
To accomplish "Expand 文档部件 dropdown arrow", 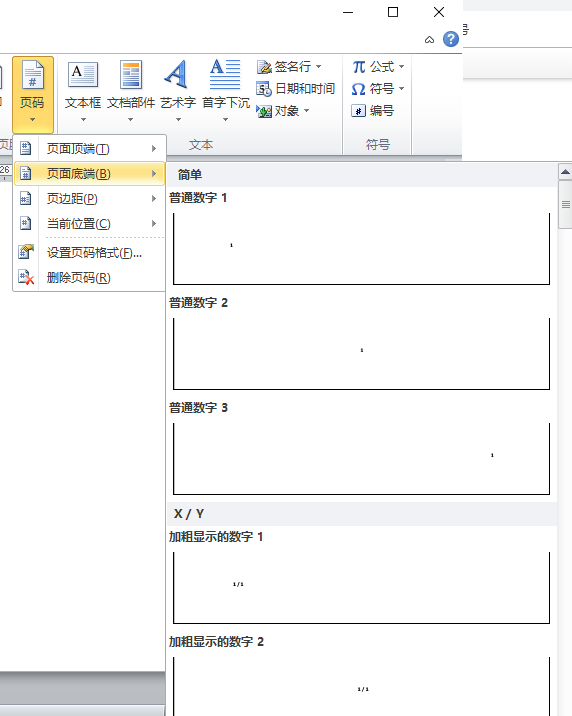I will [x=131, y=120].
